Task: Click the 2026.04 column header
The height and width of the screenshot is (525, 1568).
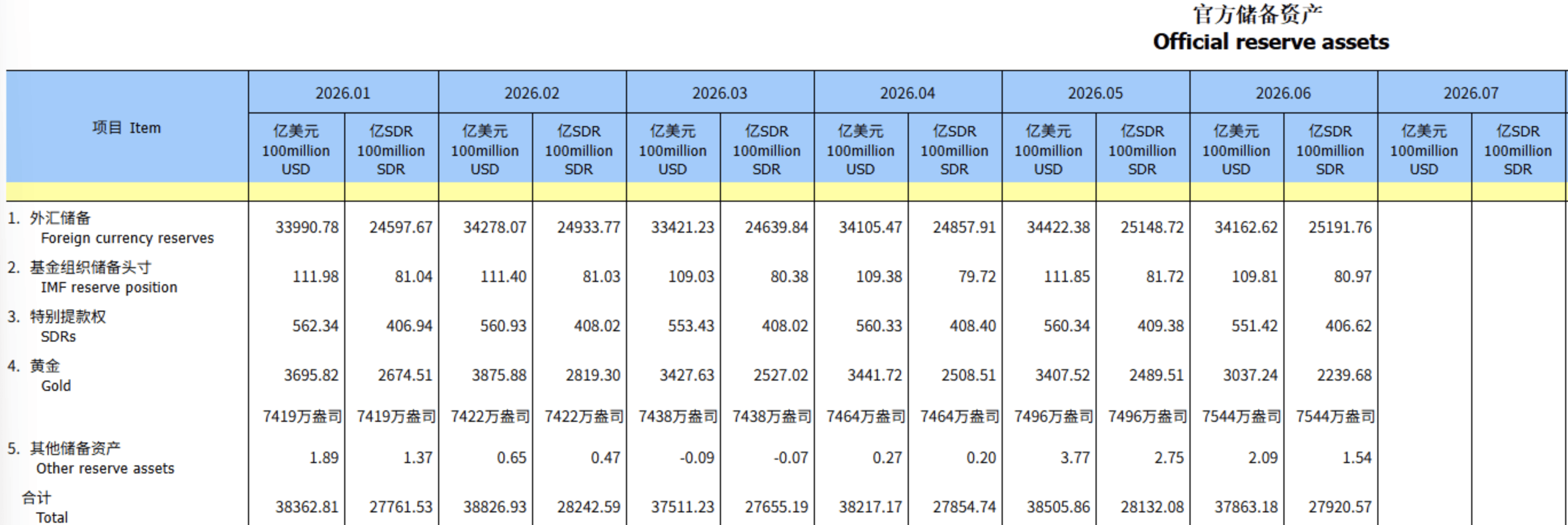Action: 908,93
